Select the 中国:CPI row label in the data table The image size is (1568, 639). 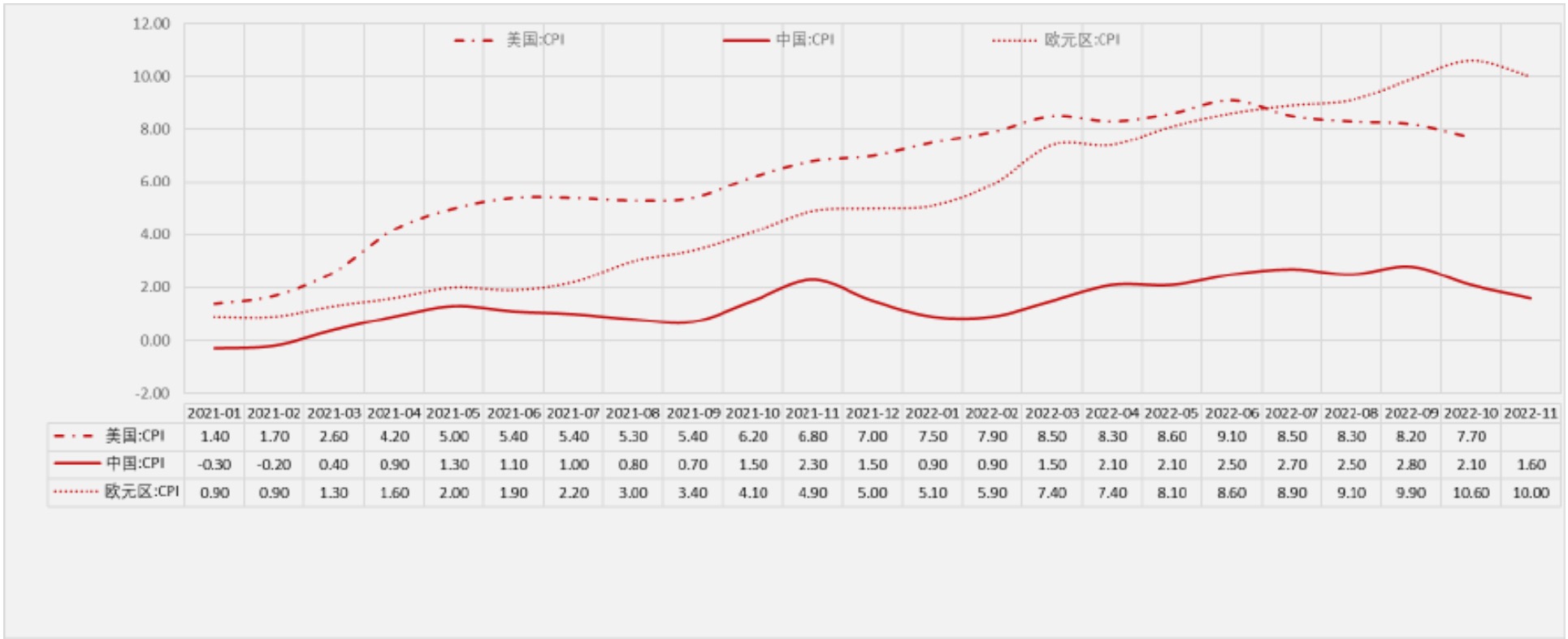coord(109,463)
